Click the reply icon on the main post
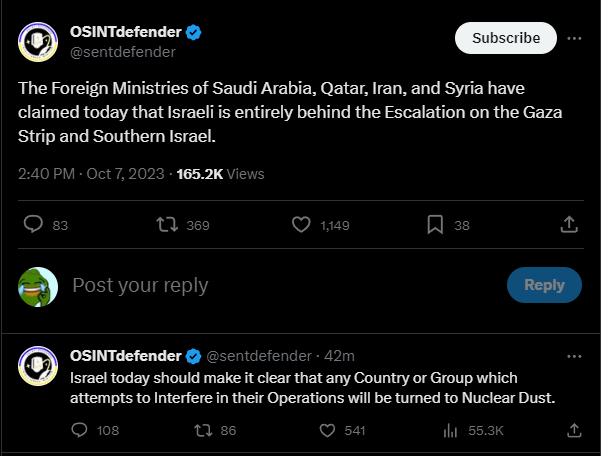601x456 pixels. (x=33, y=225)
